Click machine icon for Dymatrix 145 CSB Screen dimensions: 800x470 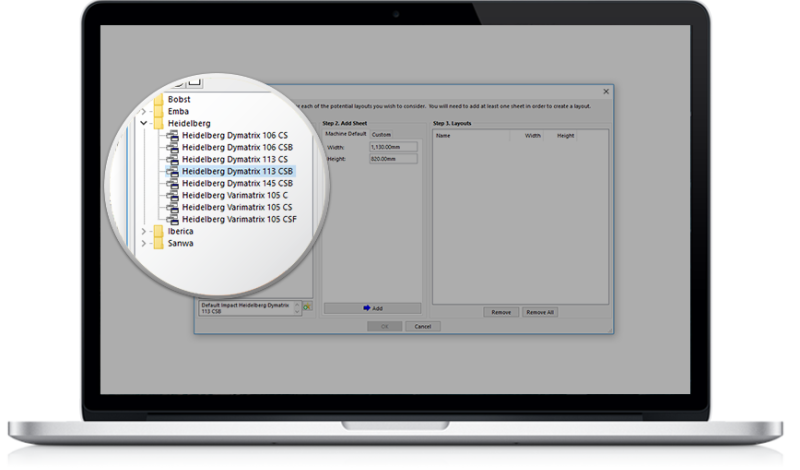[x=173, y=183]
